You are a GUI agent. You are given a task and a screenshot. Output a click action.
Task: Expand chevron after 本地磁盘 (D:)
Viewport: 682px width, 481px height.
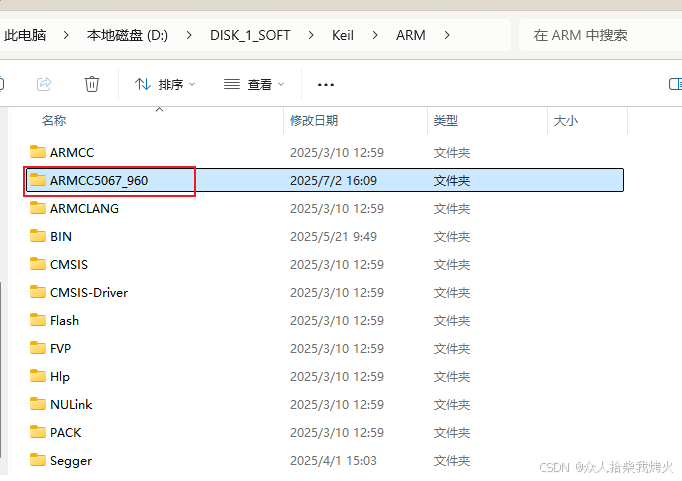tap(189, 35)
